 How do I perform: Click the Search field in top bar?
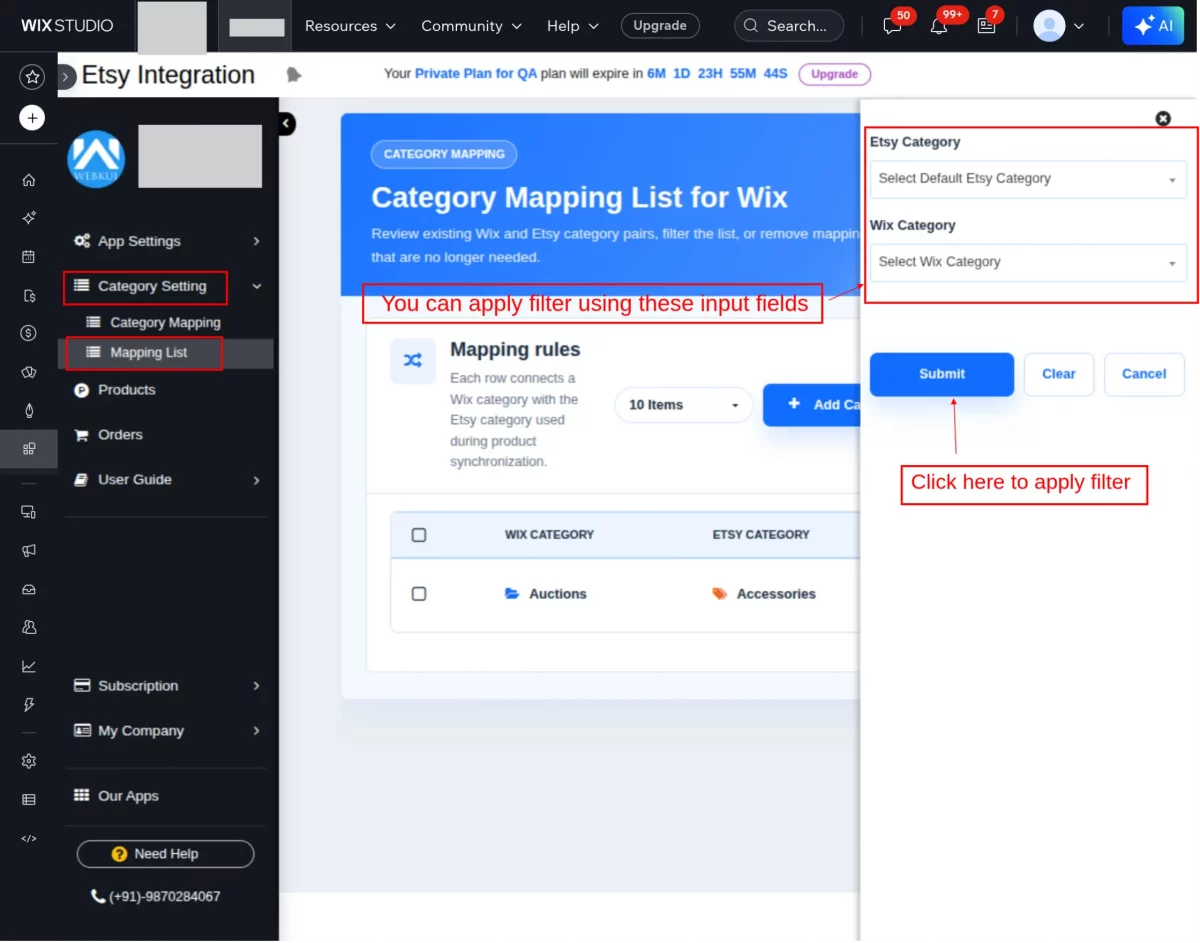pyautogui.click(x=789, y=26)
